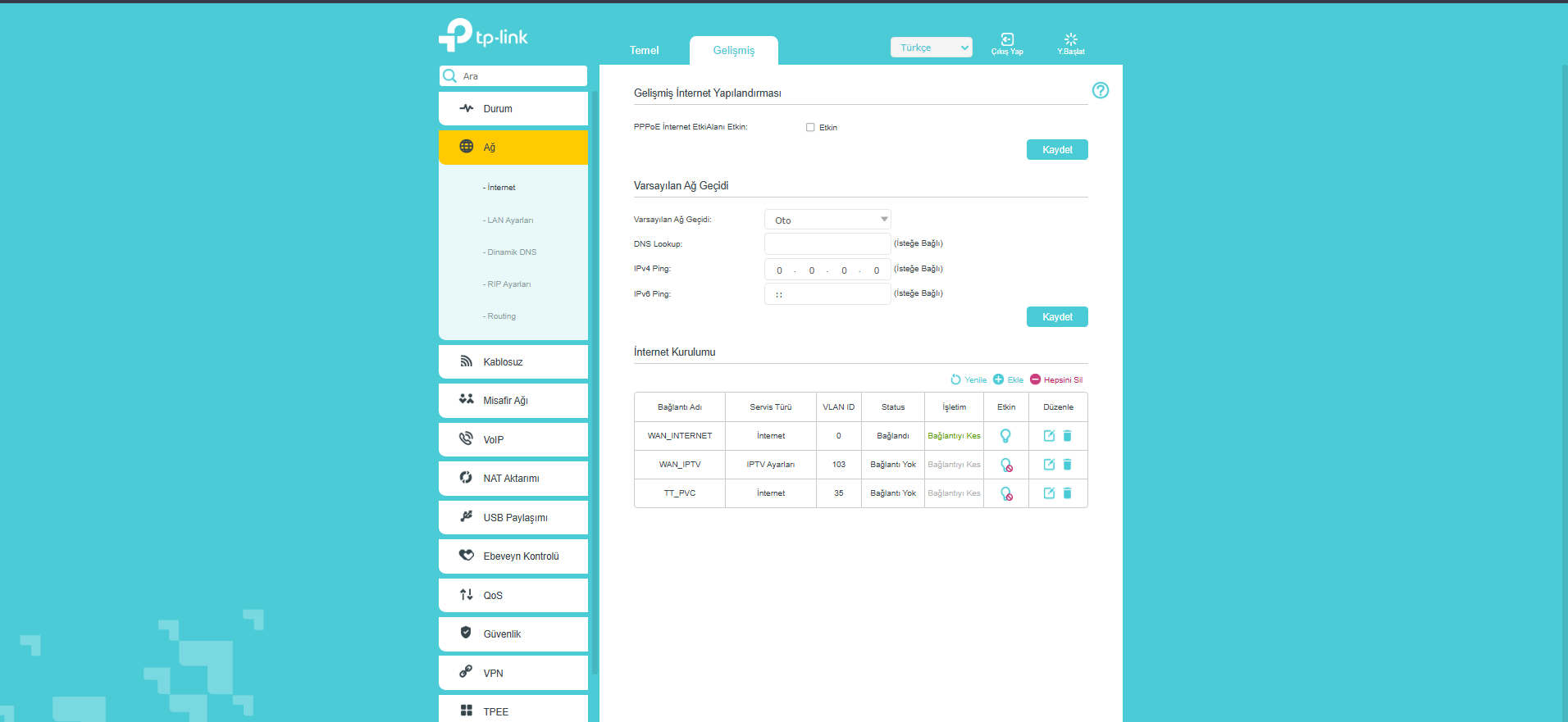Expand the Kablosuz menu section
The width and height of the screenshot is (1568, 722).
click(513, 362)
